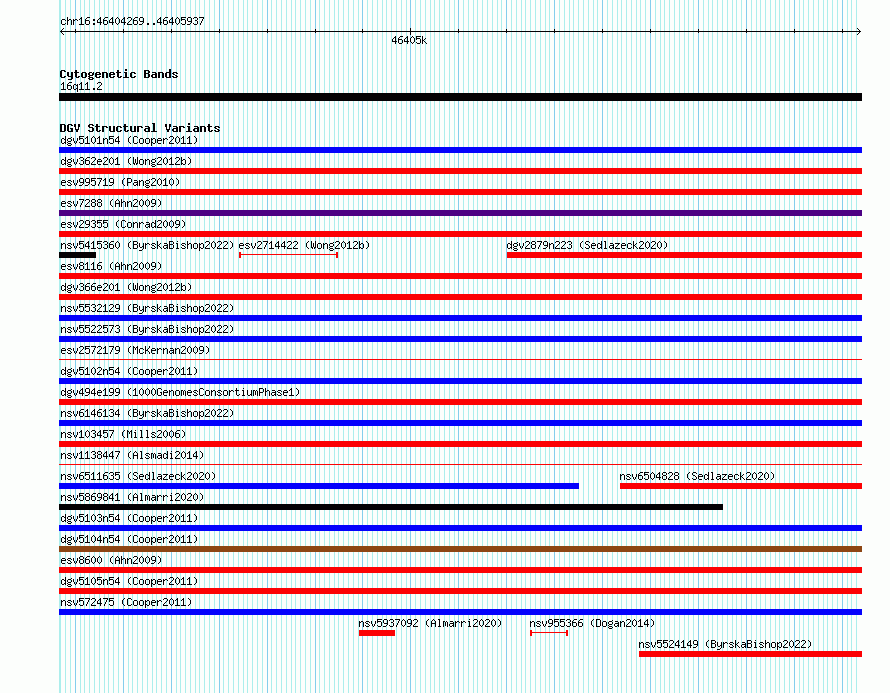This screenshot has height=693, width=890.
Task: Open nsv6504828 (Sedlazeck2020) variant
Action: pos(697,476)
